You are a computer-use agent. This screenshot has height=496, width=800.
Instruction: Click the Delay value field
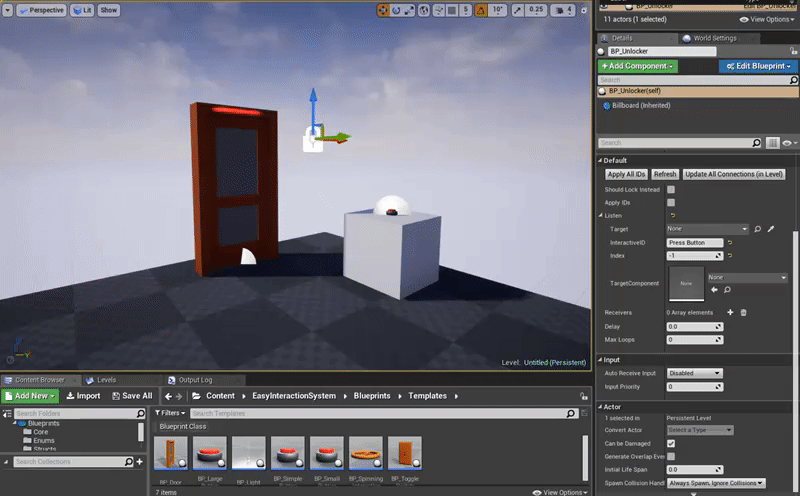coord(694,327)
